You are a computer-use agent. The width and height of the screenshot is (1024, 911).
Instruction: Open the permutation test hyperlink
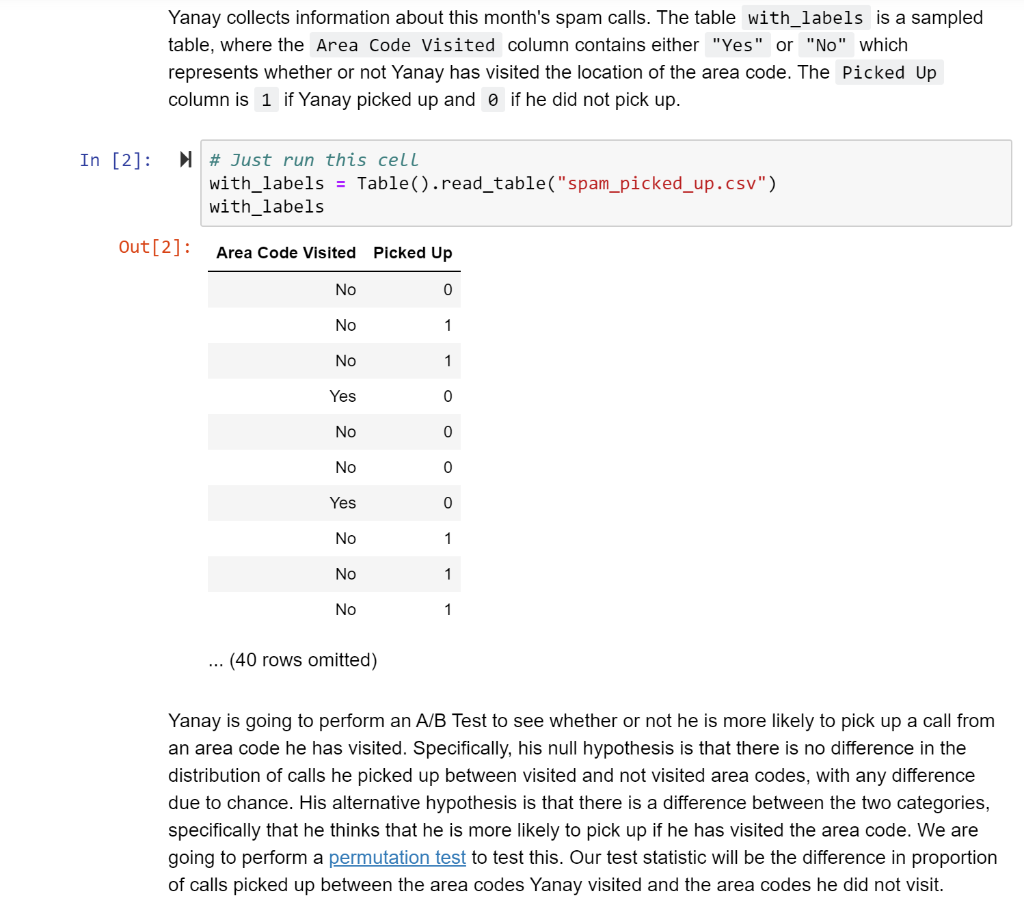point(397,857)
